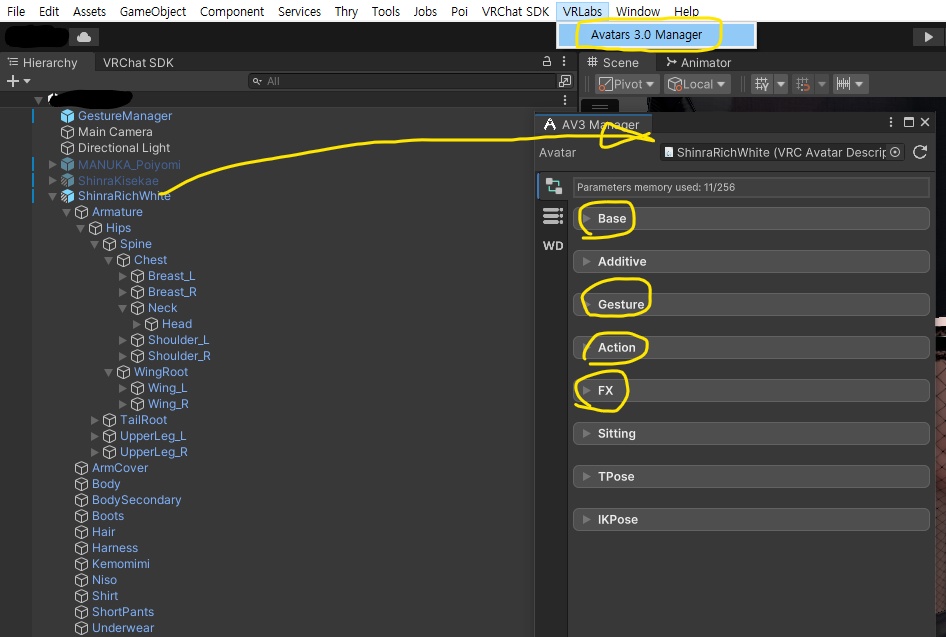The width and height of the screenshot is (946, 637).
Task: Open the search-by-type icon next to Hierarchy search
Action: (x=565, y=81)
